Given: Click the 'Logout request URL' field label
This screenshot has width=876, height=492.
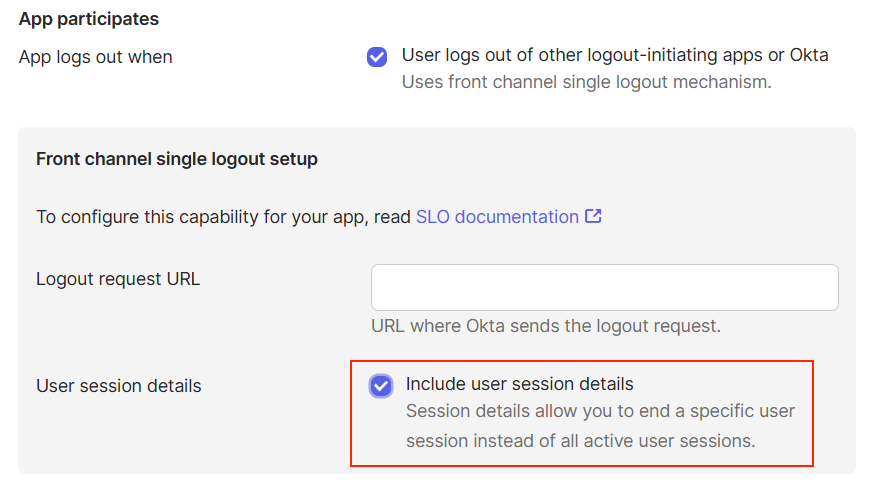Looking at the screenshot, I should coord(118,279).
